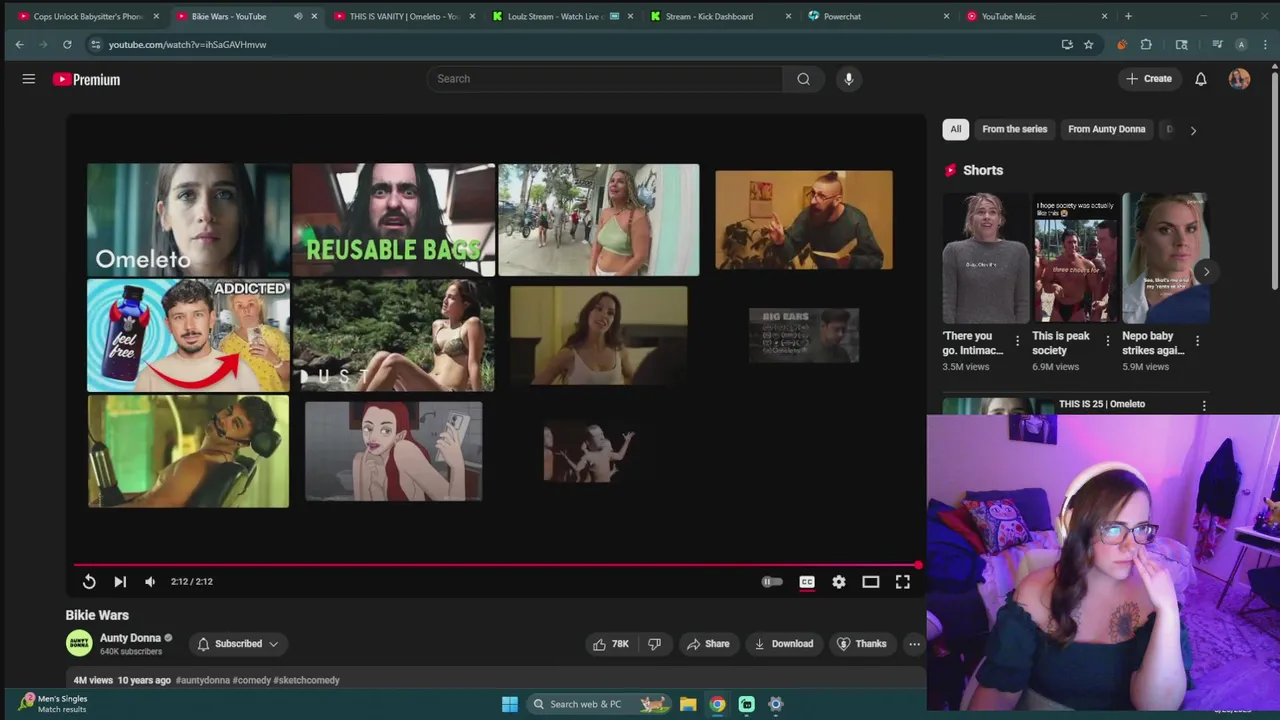1280x720 pixels.
Task: Open options for 'Nepo baby strikes' short
Action: tap(1197, 341)
